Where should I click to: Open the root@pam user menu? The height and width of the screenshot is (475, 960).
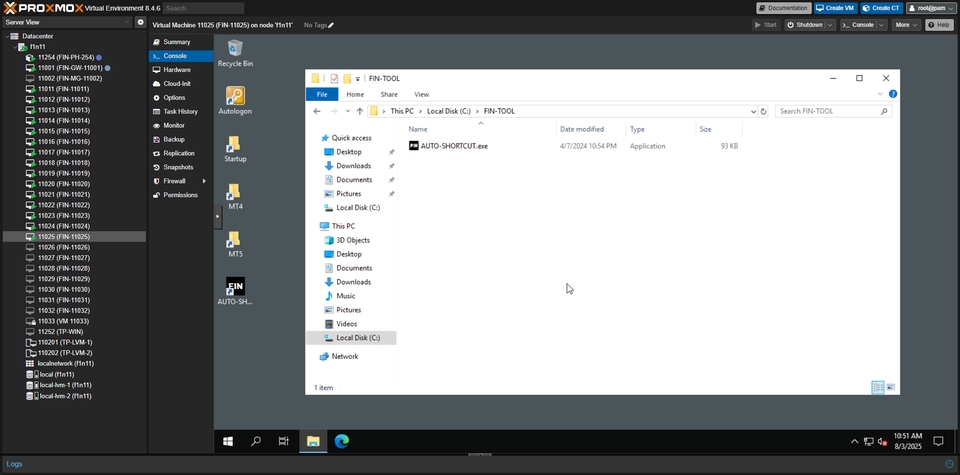tap(929, 8)
